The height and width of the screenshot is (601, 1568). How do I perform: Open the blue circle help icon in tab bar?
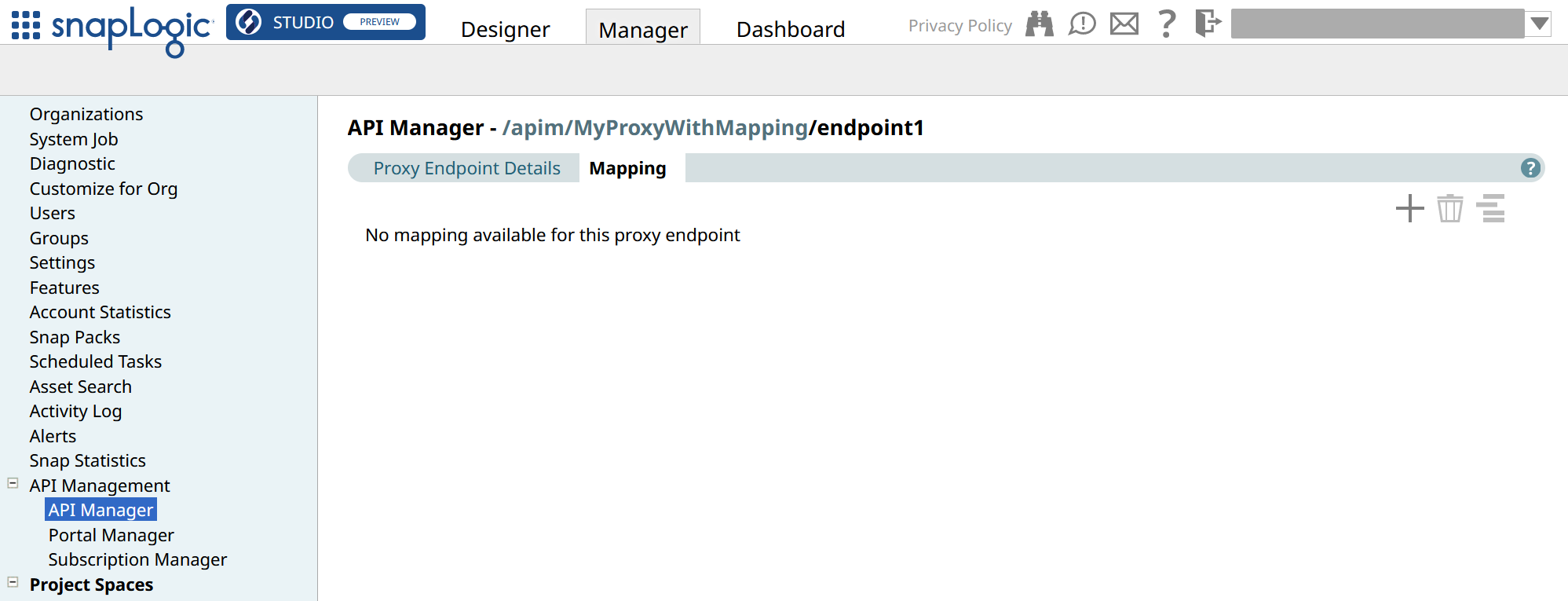[1530, 167]
